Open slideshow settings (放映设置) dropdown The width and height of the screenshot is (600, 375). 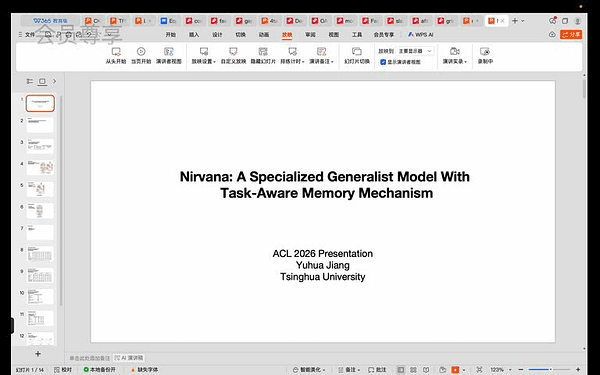pos(204,55)
